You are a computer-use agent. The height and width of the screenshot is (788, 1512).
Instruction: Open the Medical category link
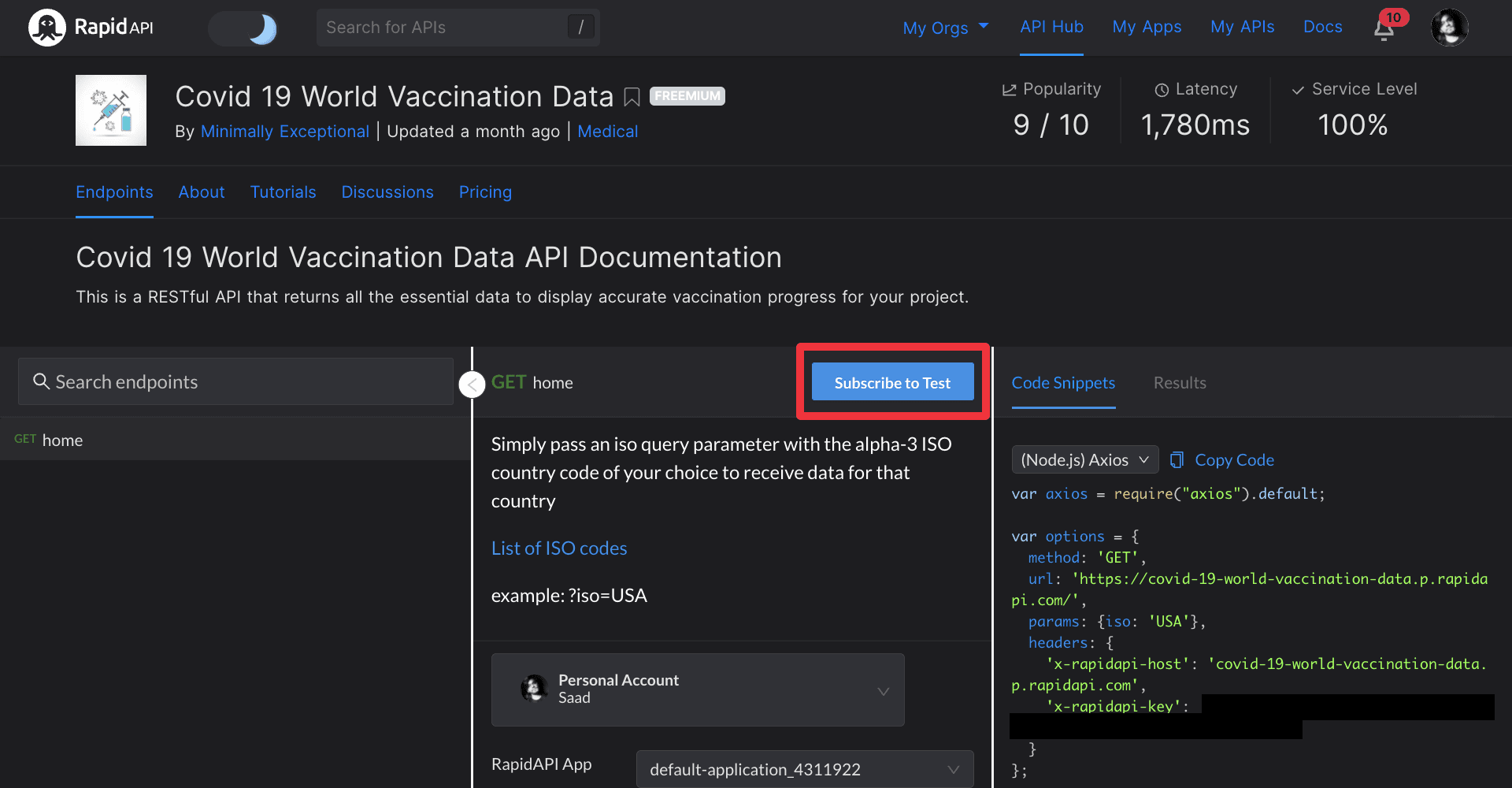(x=607, y=132)
